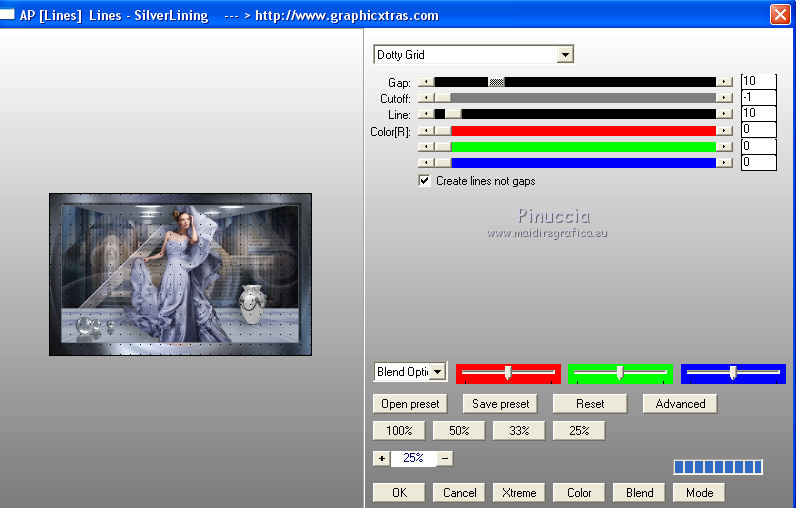Screen dimensions: 796x508
Task: Click Cutoff slider left arrow
Action: (x=426, y=97)
